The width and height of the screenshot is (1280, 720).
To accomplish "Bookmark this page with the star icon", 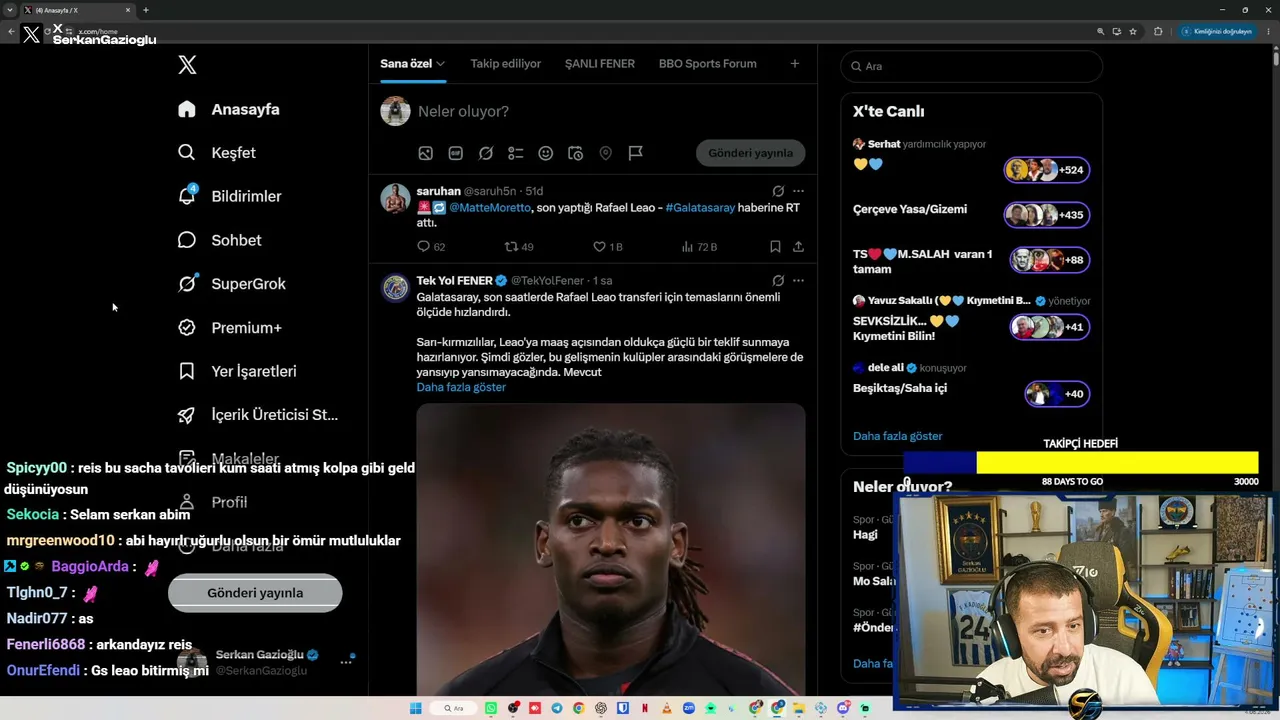I will [1133, 31].
